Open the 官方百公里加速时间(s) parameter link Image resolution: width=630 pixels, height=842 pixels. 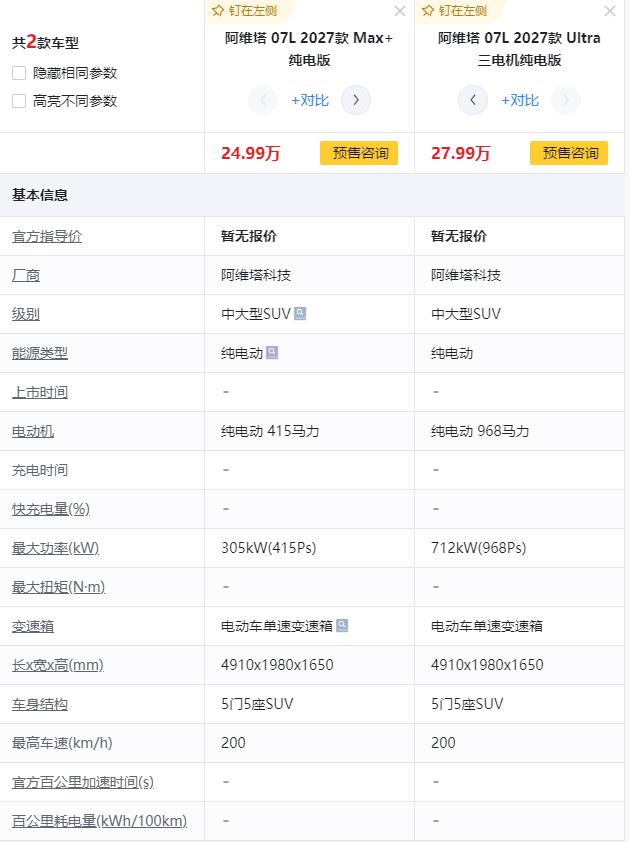[83, 782]
